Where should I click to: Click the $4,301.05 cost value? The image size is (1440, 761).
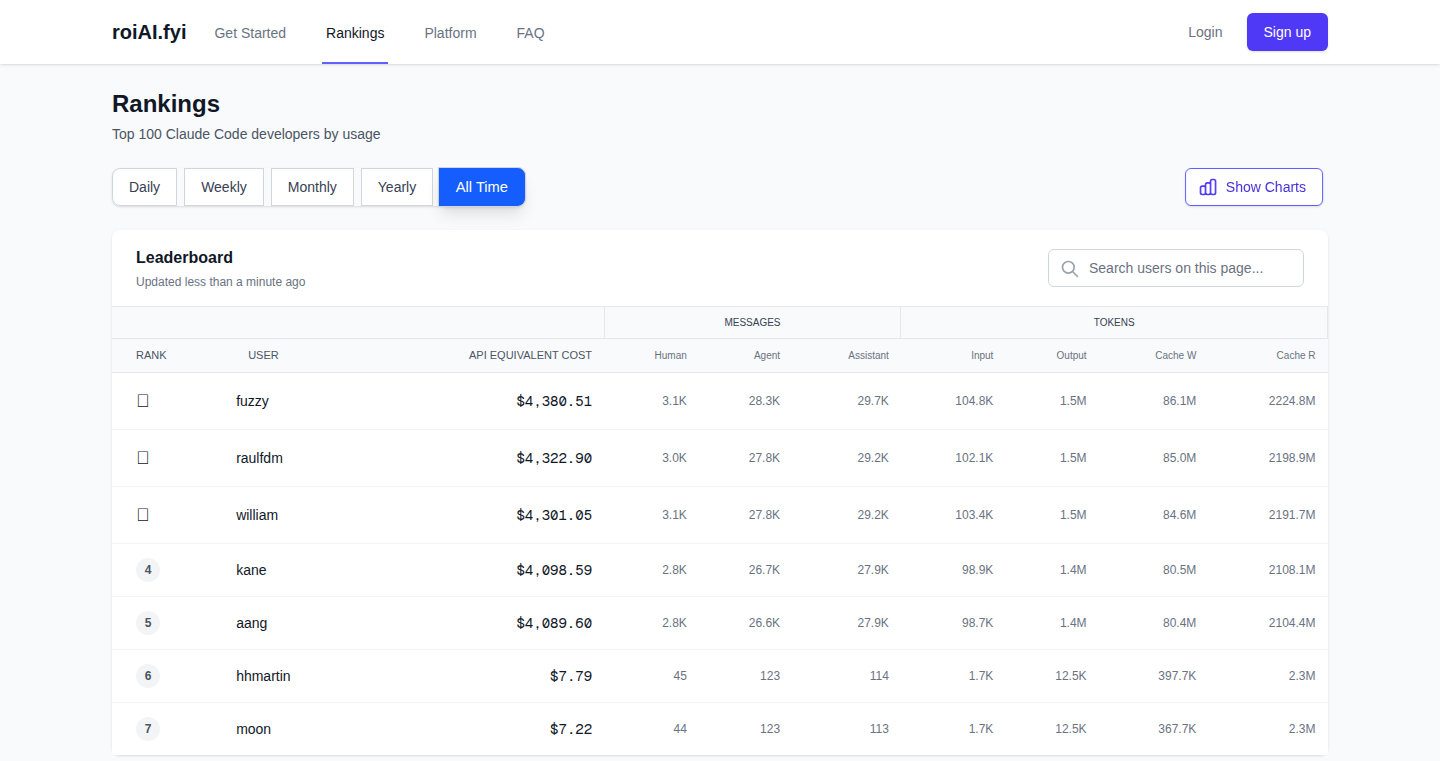(x=554, y=515)
